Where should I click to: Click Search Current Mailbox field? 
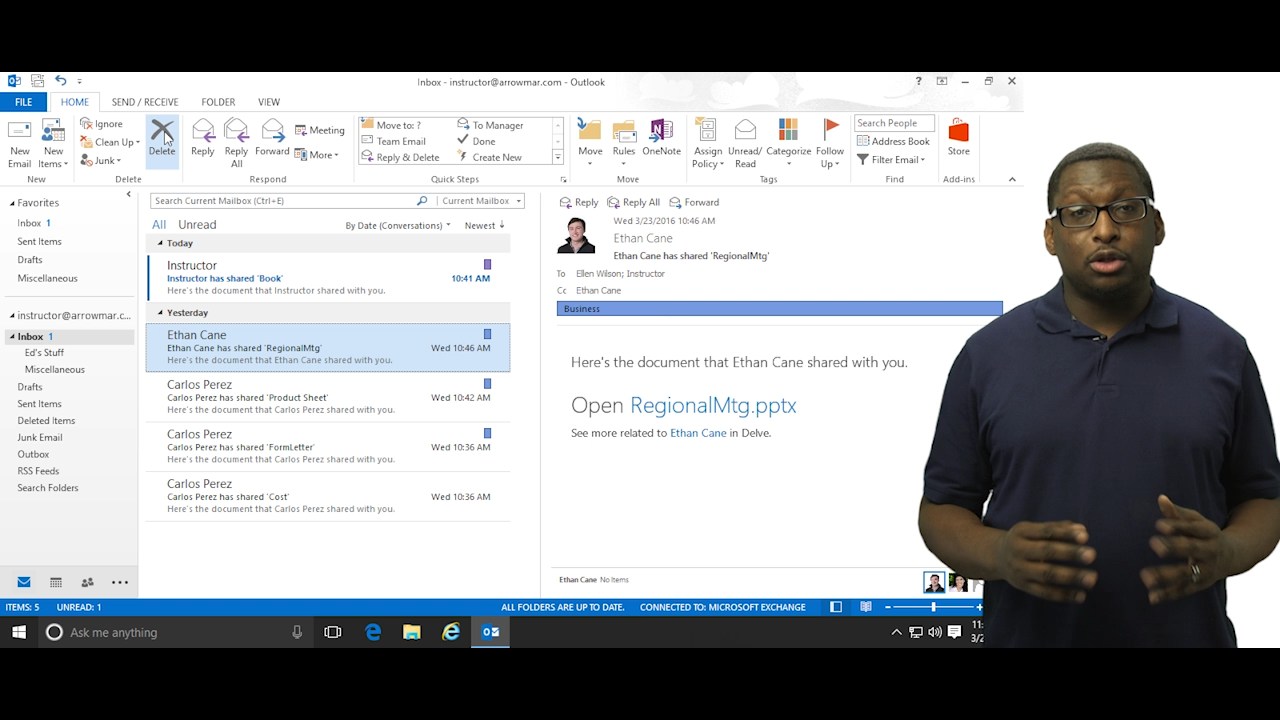click(283, 201)
